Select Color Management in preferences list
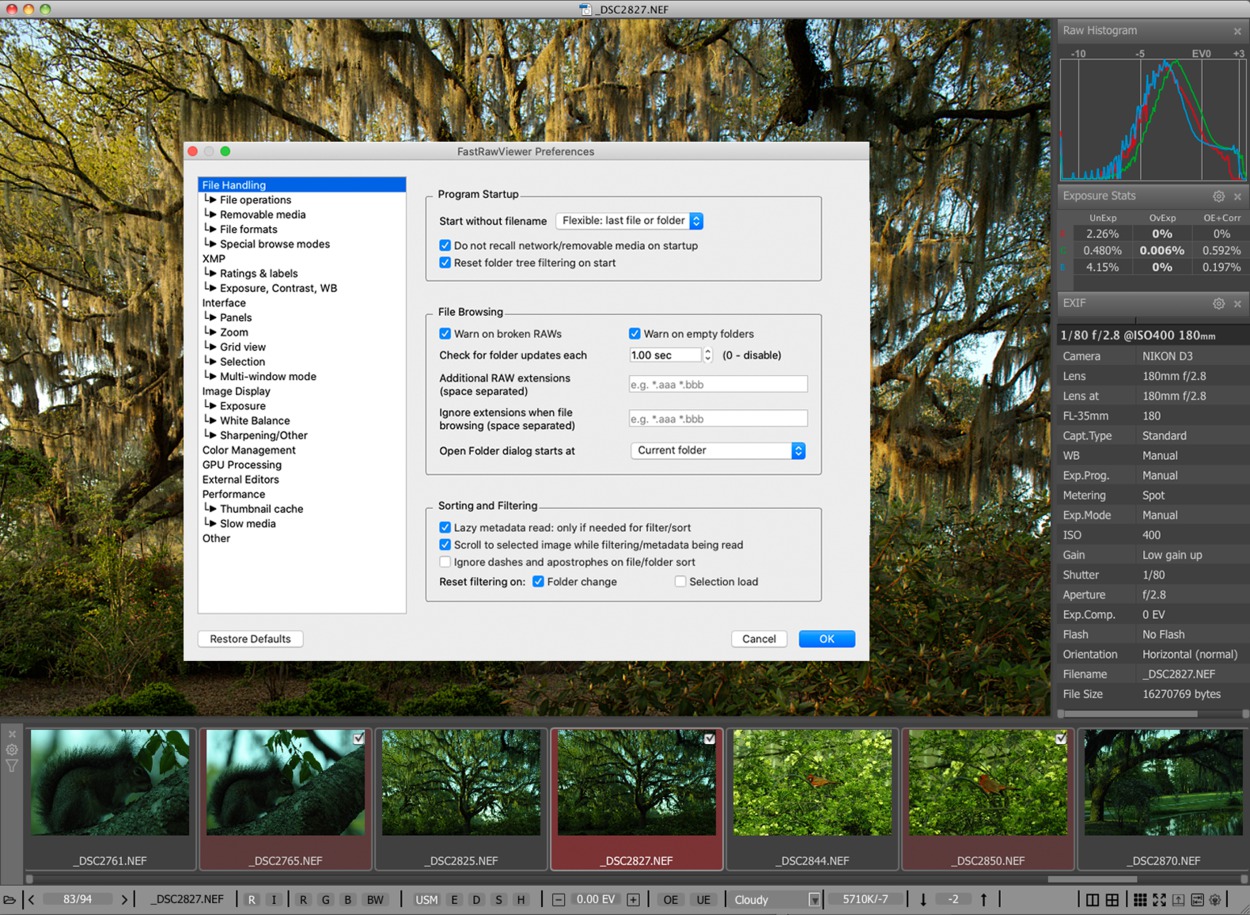1250x915 pixels. coord(249,450)
